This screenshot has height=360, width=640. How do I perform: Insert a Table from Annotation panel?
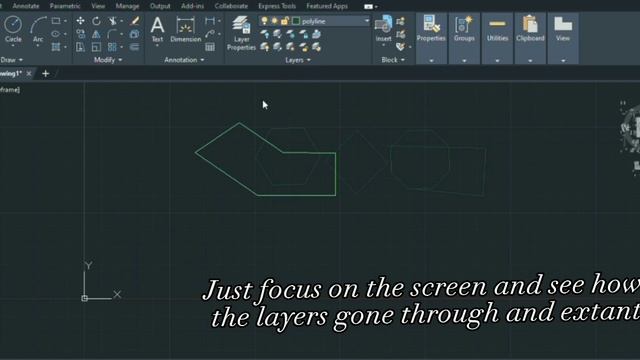(x=210, y=47)
